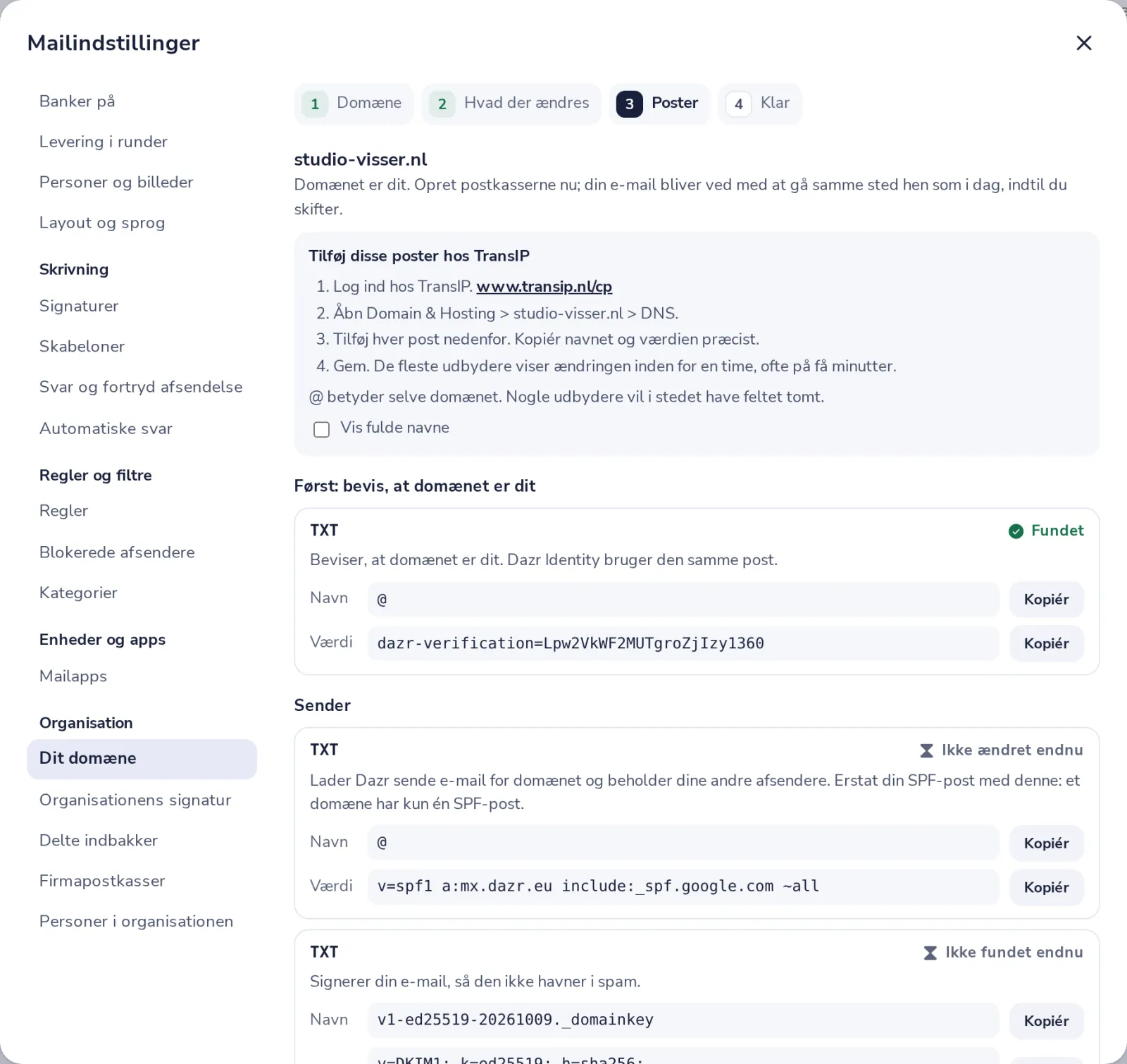The width and height of the screenshot is (1127, 1064).
Task: Copy the domainkey record name
Action: [x=1047, y=1021]
